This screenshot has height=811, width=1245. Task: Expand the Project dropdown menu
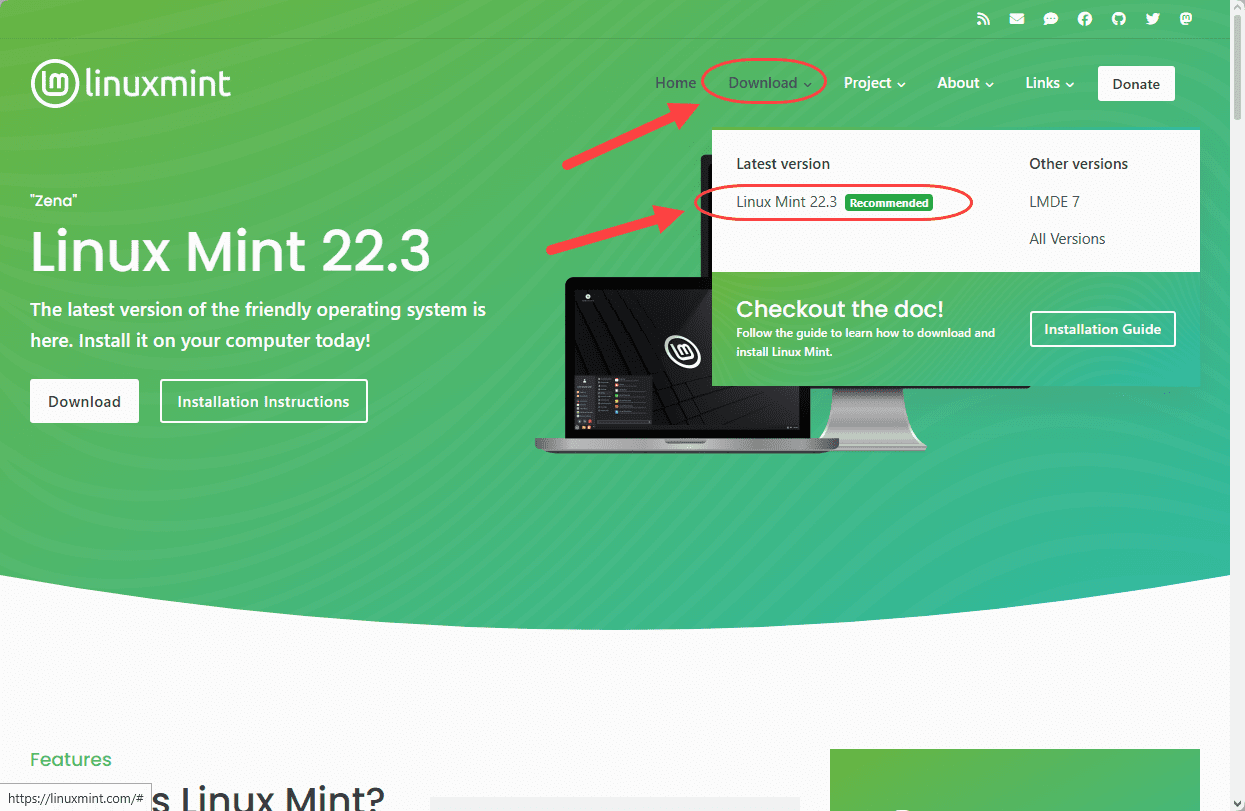[x=875, y=83]
